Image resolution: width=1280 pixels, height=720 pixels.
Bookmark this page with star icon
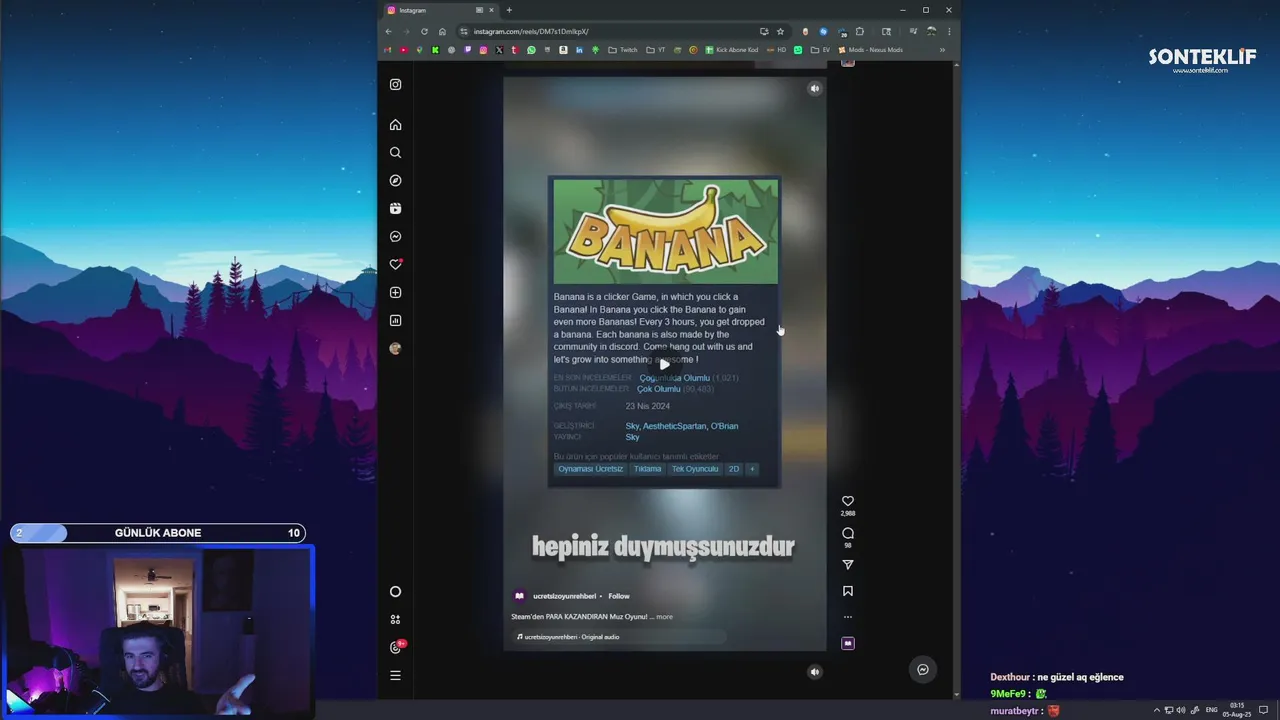tap(781, 31)
